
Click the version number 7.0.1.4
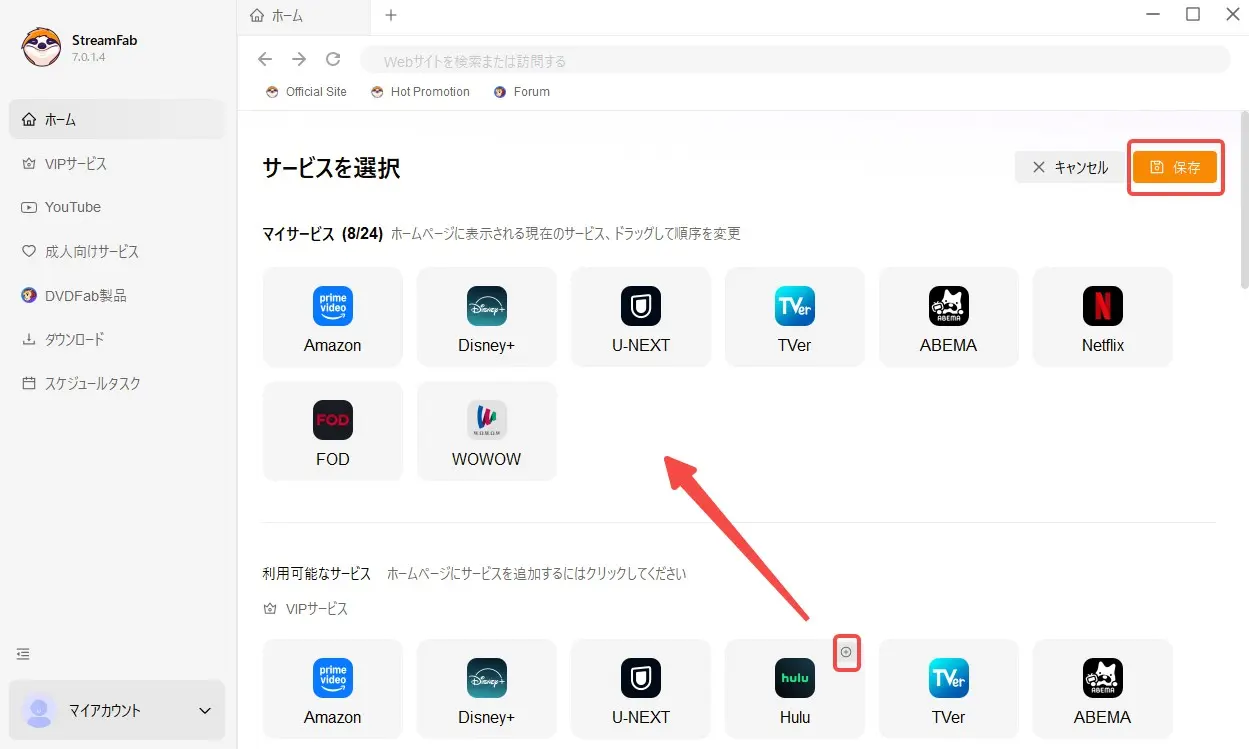pyautogui.click(x=89, y=57)
